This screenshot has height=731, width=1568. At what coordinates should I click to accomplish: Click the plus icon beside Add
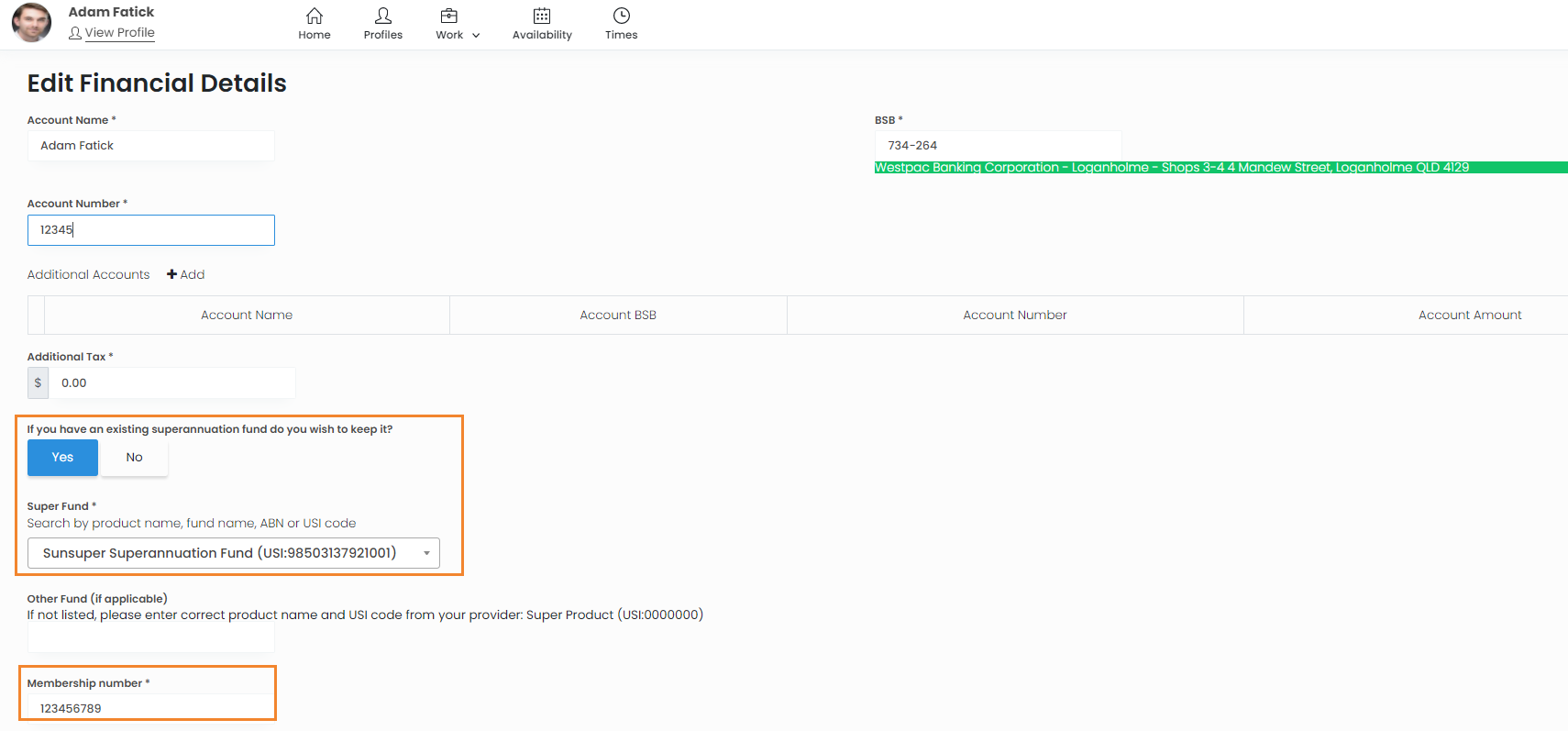coord(171,274)
